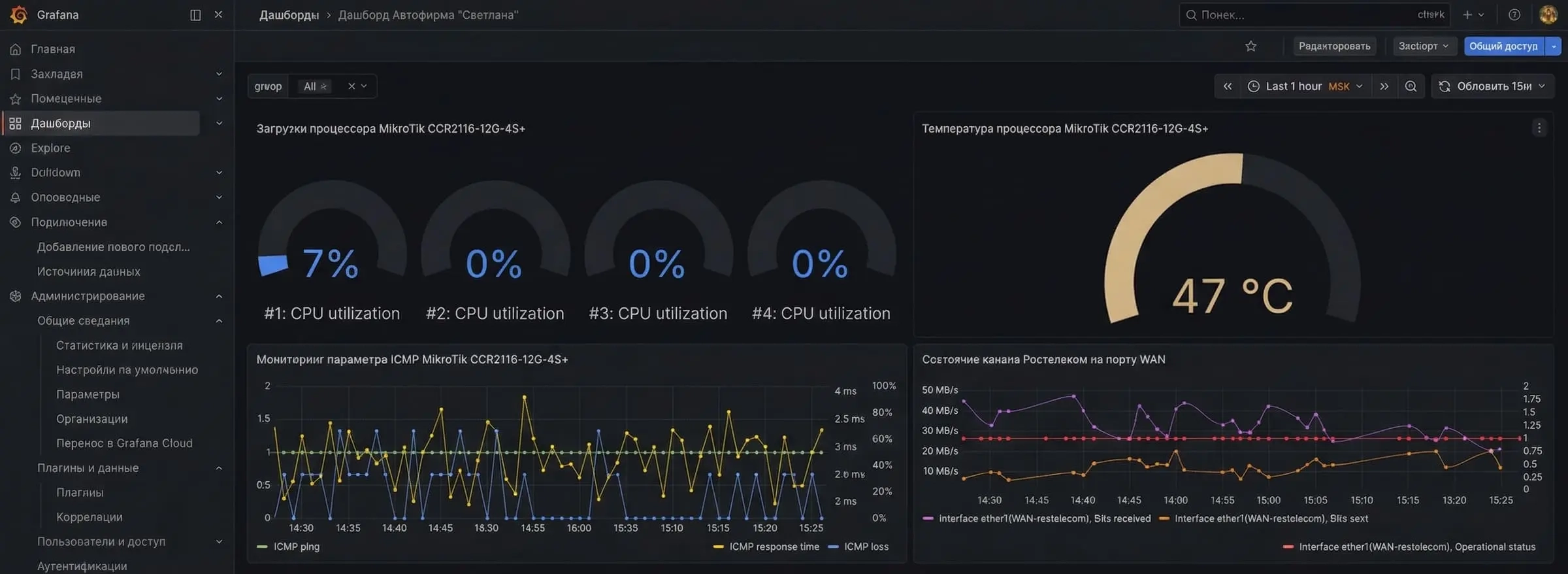Click the Grafana logo icon
This screenshot has height=574, width=1568.
pos(19,14)
